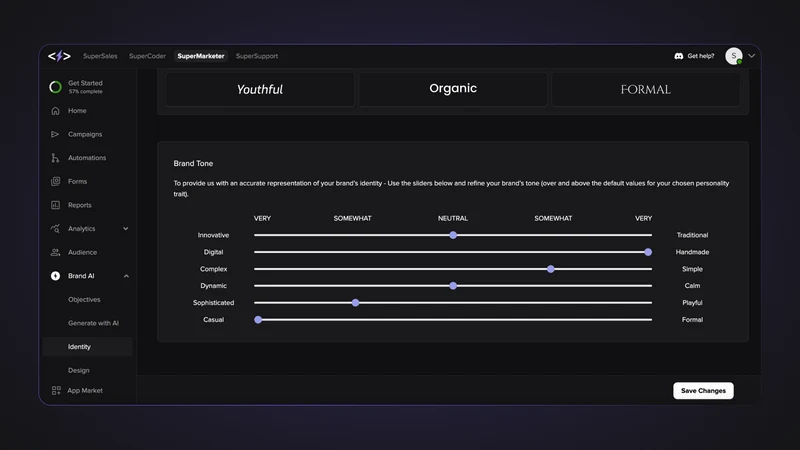This screenshot has height=450, width=800.
Task: Click the Analytics icon
Action: pyautogui.click(x=55, y=229)
